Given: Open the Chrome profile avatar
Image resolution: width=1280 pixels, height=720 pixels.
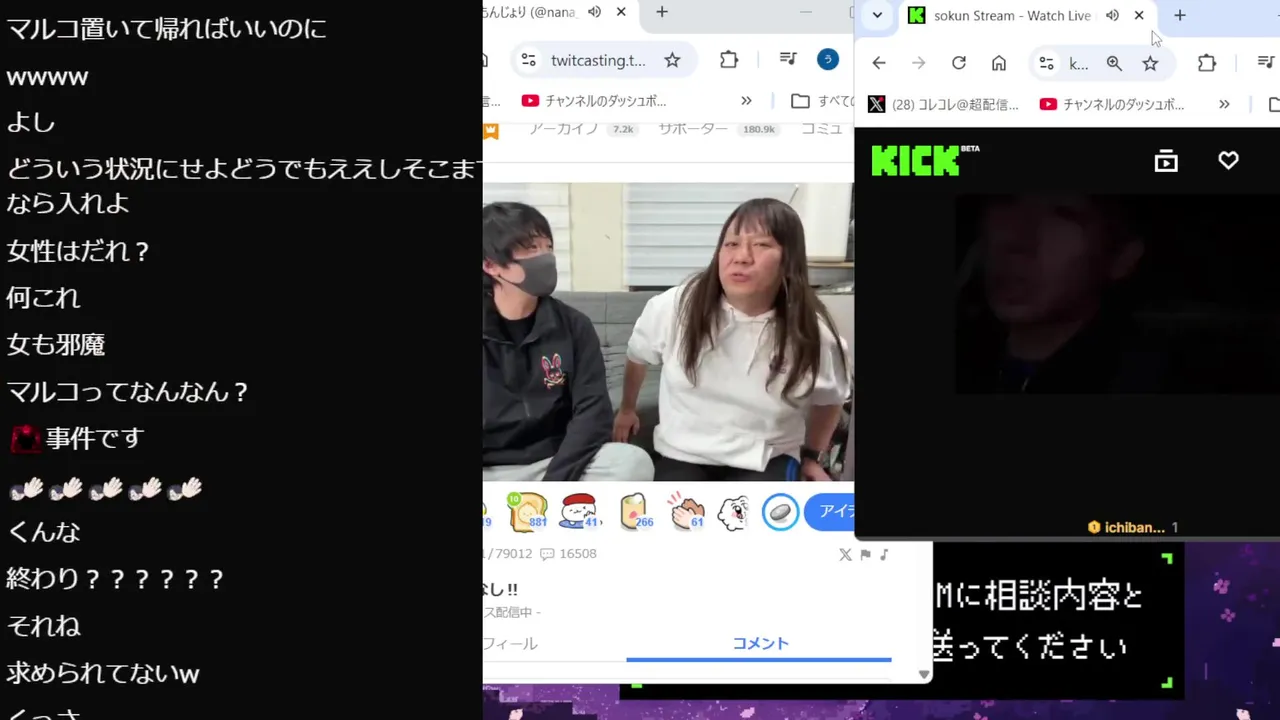Looking at the screenshot, I should (x=827, y=60).
